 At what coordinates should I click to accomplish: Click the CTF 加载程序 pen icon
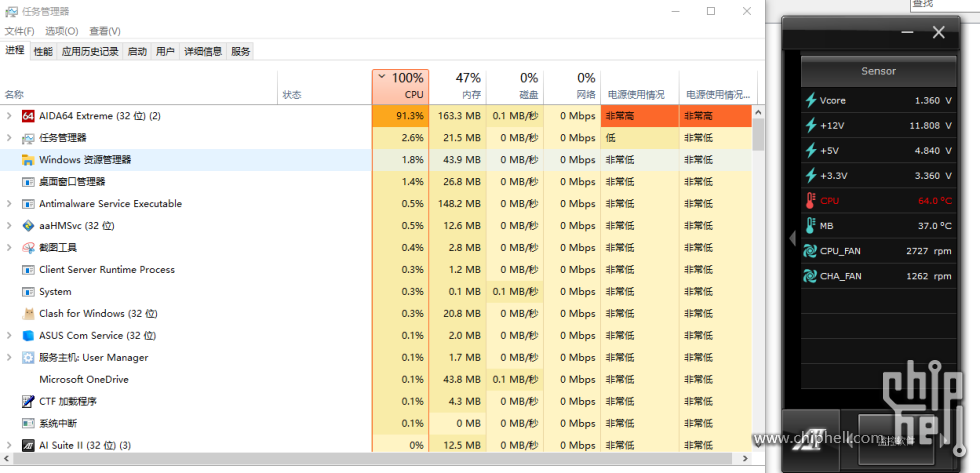(x=28, y=401)
